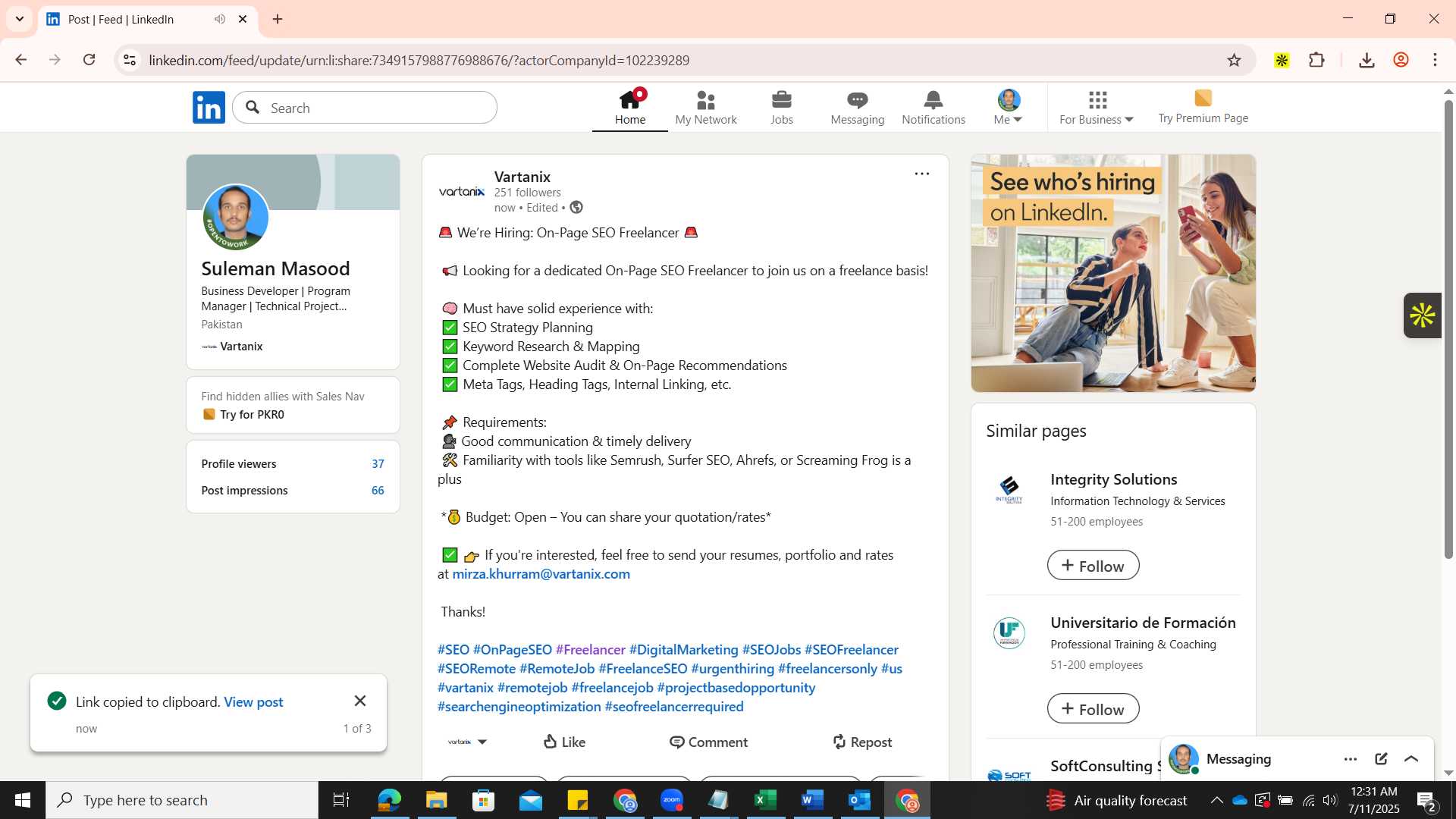Open the Windows Start menu

22,800
